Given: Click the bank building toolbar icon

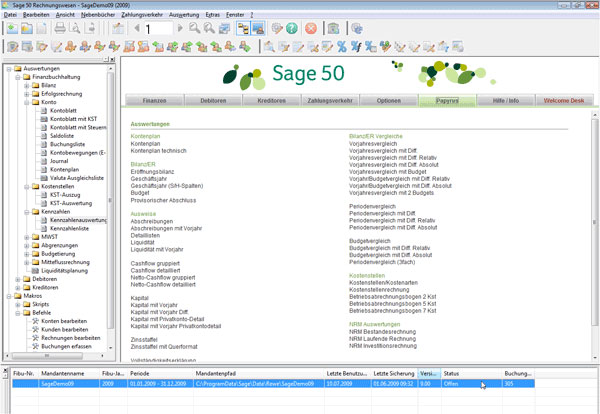Looking at the screenshot, I should click(333, 28).
